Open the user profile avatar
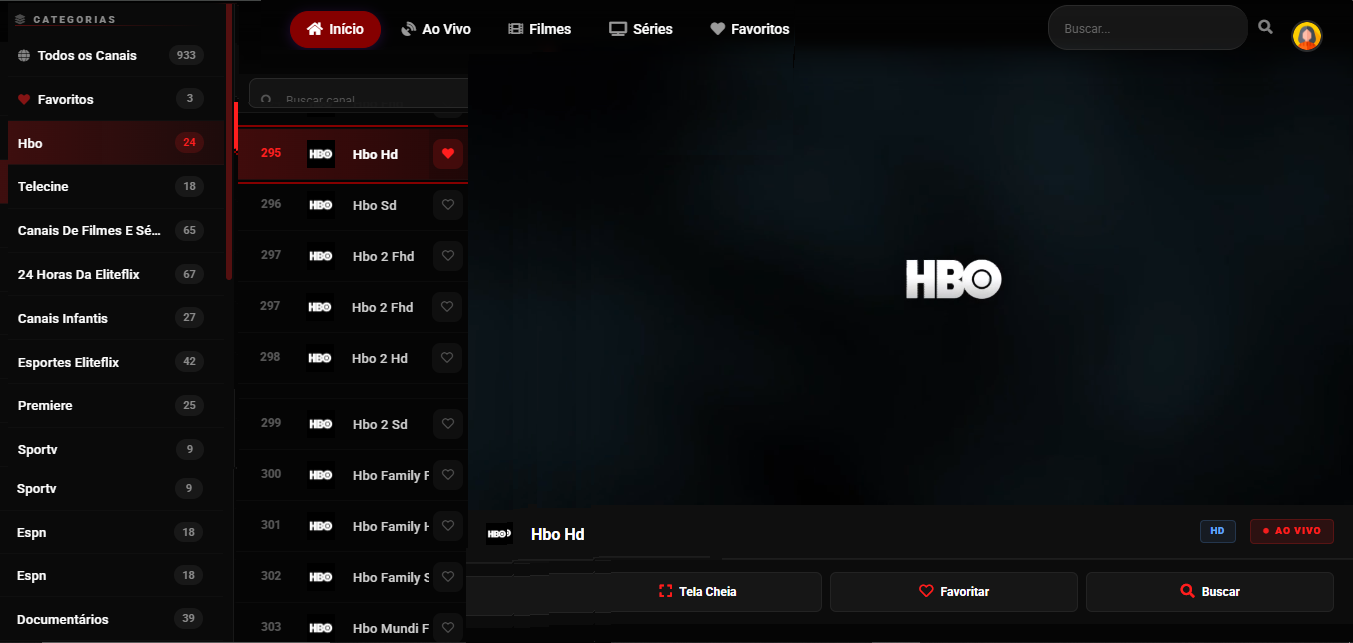Viewport: 1353px width, 643px height. point(1307,36)
